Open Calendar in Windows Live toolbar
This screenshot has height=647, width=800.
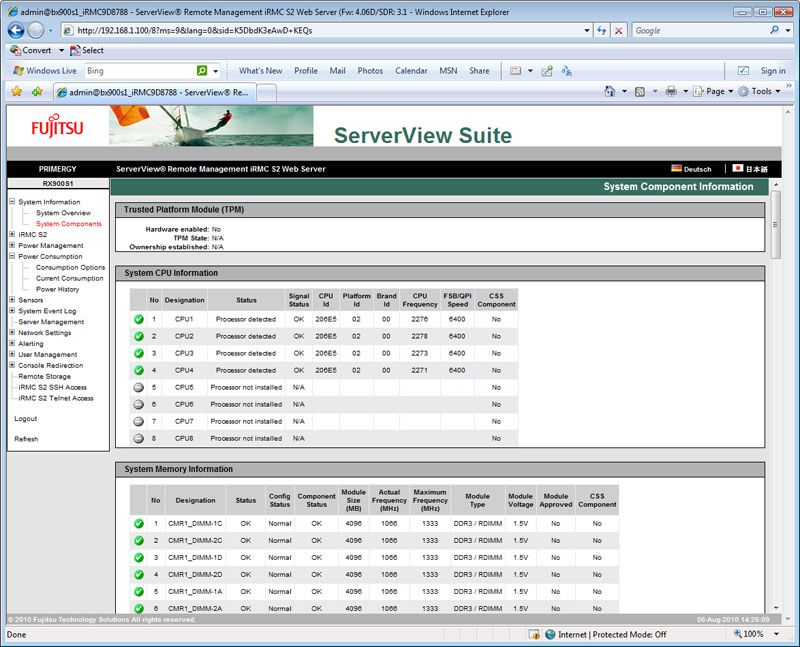tap(411, 70)
